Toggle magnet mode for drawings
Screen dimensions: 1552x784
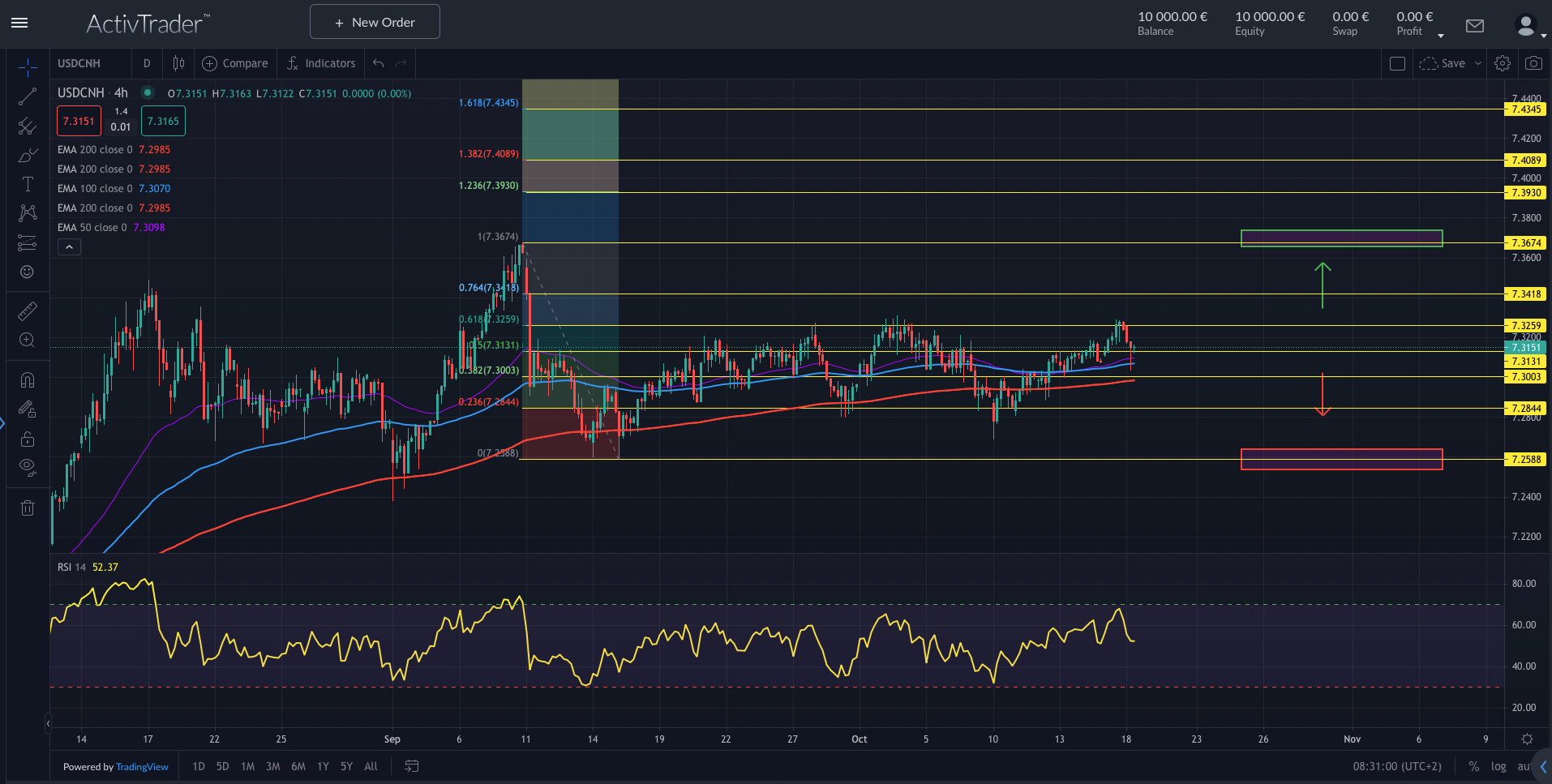coord(28,379)
